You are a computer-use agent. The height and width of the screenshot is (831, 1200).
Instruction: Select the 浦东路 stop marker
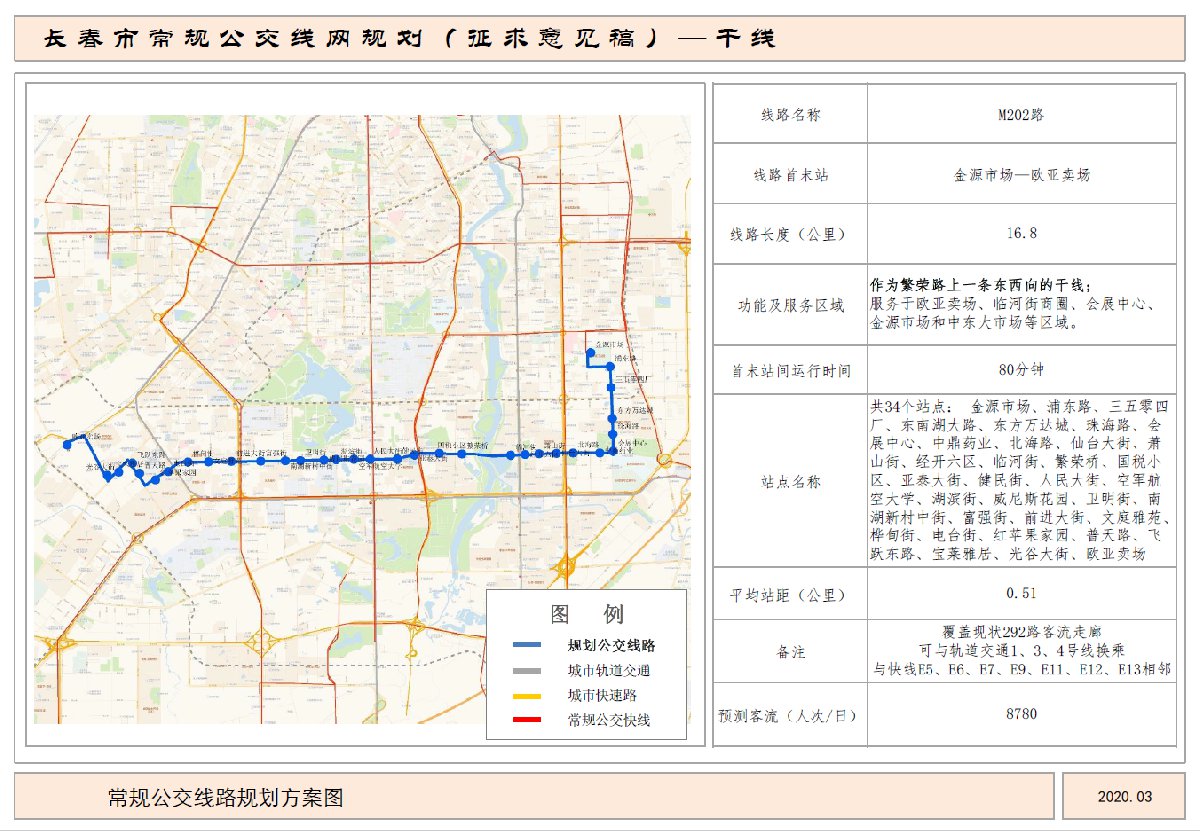tap(612, 367)
